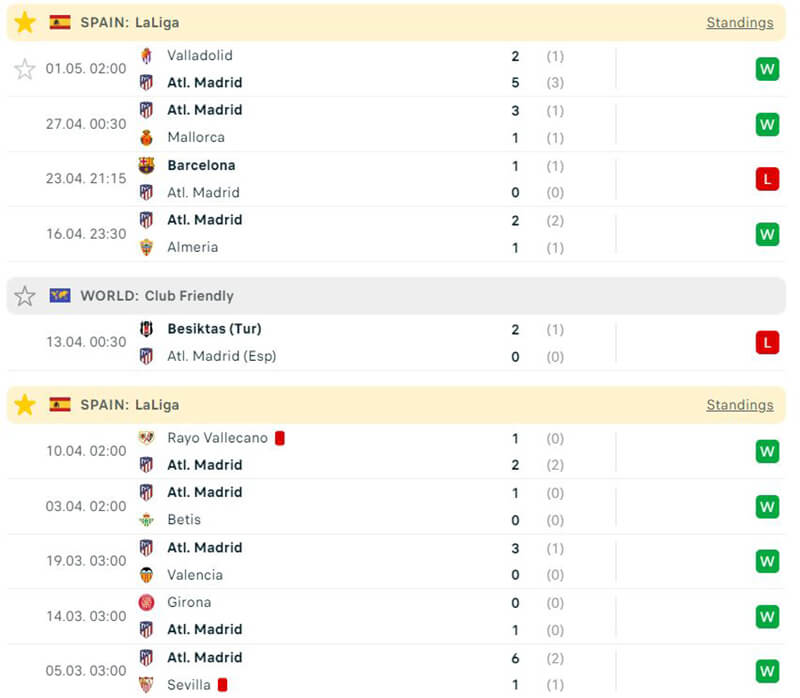Click the Almeria club crest icon
Screen dimensions: 800x698
[x=147, y=248]
